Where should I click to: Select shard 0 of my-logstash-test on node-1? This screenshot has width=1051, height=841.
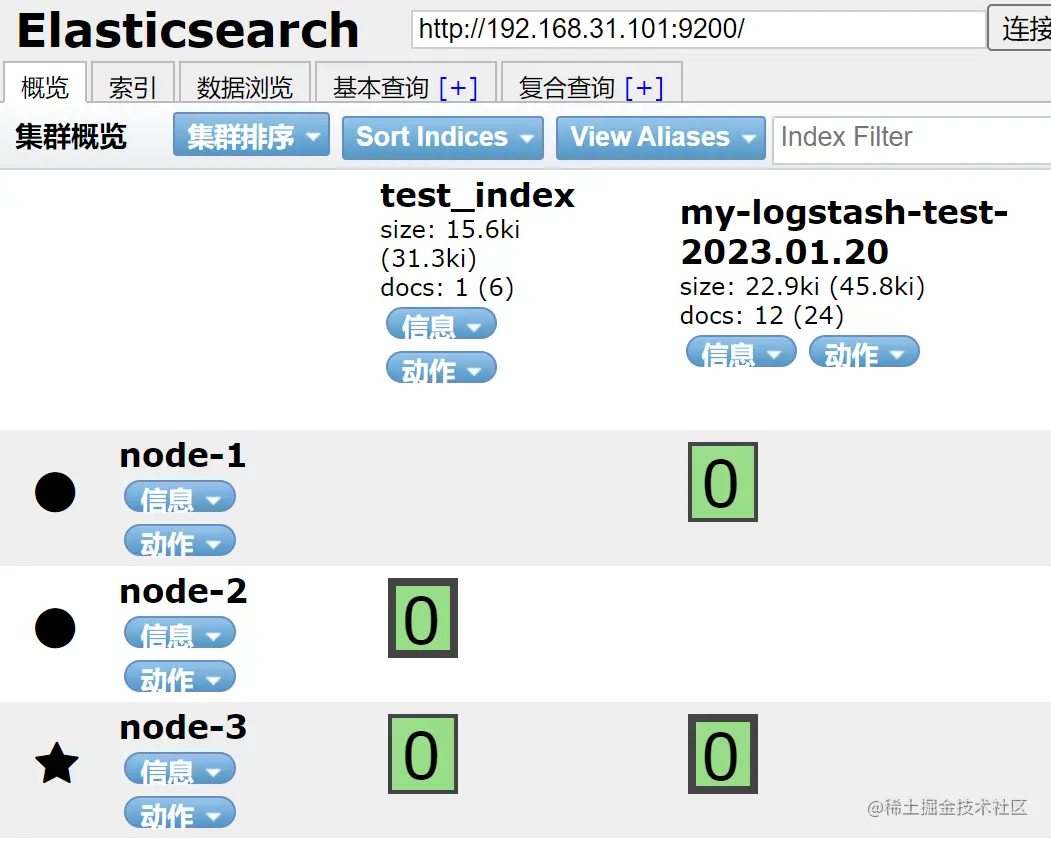[x=723, y=482]
